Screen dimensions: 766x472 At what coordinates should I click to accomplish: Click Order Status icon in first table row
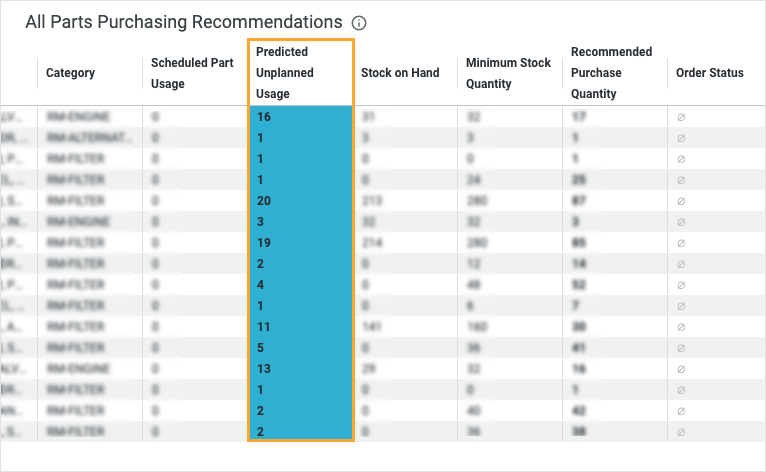point(681,117)
